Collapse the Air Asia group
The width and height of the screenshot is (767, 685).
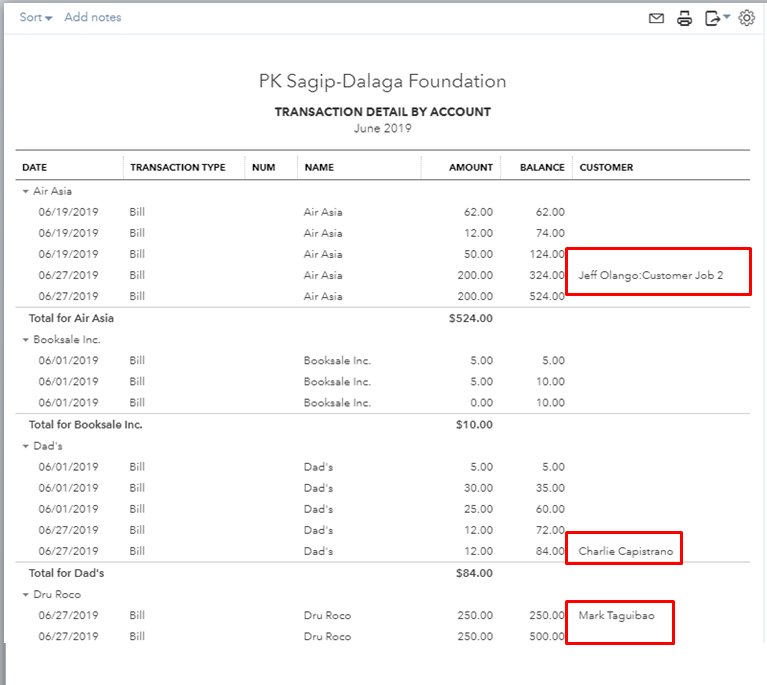click(25, 191)
